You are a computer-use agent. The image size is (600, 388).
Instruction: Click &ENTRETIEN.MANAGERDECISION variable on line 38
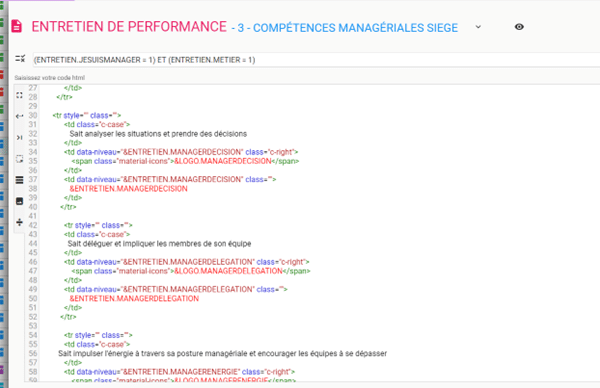(x=129, y=189)
